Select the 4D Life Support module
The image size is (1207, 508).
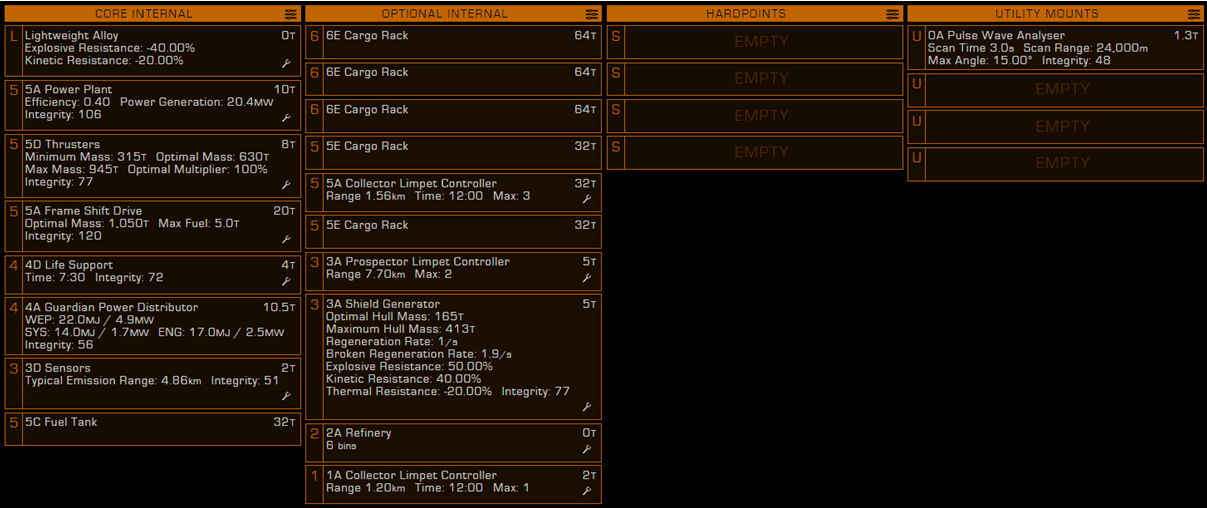(153, 273)
